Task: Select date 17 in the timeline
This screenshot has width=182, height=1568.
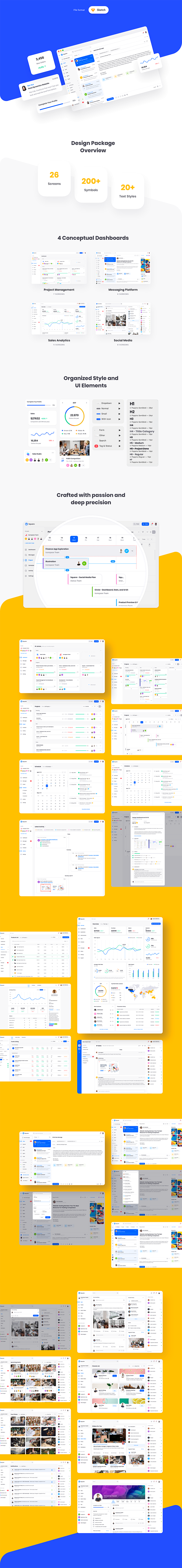Action: tap(98, 539)
